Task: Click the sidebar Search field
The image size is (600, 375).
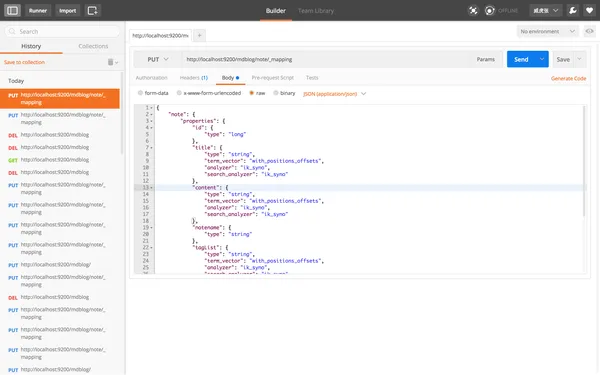Action: pos(62,31)
